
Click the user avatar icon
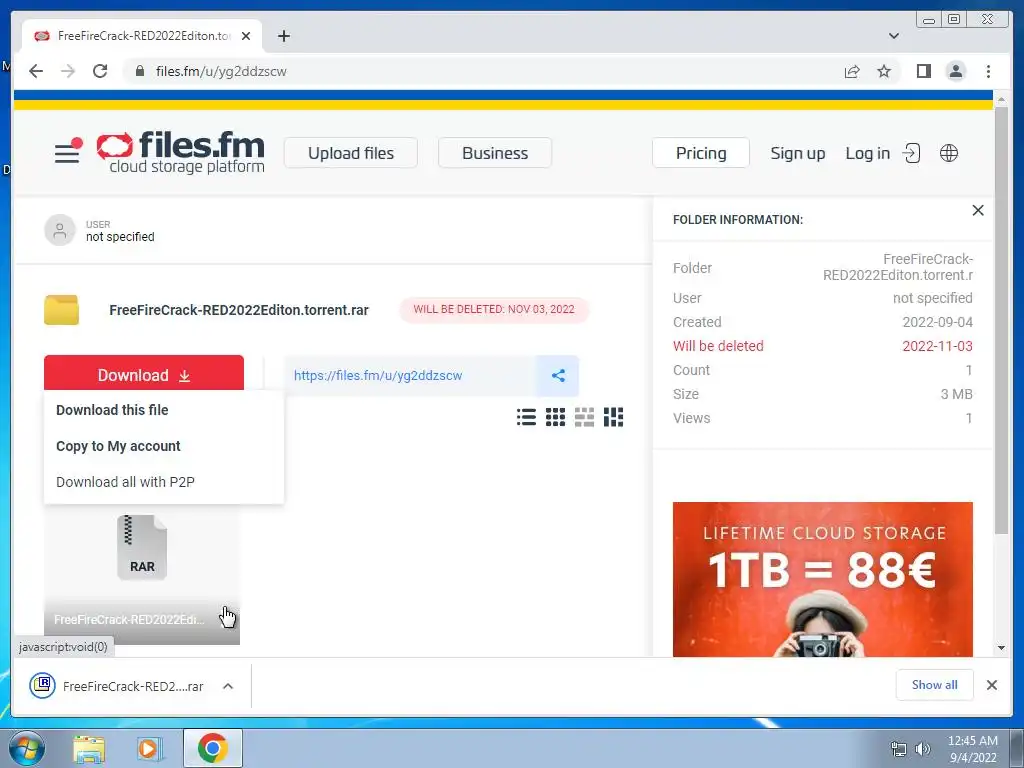tap(59, 230)
